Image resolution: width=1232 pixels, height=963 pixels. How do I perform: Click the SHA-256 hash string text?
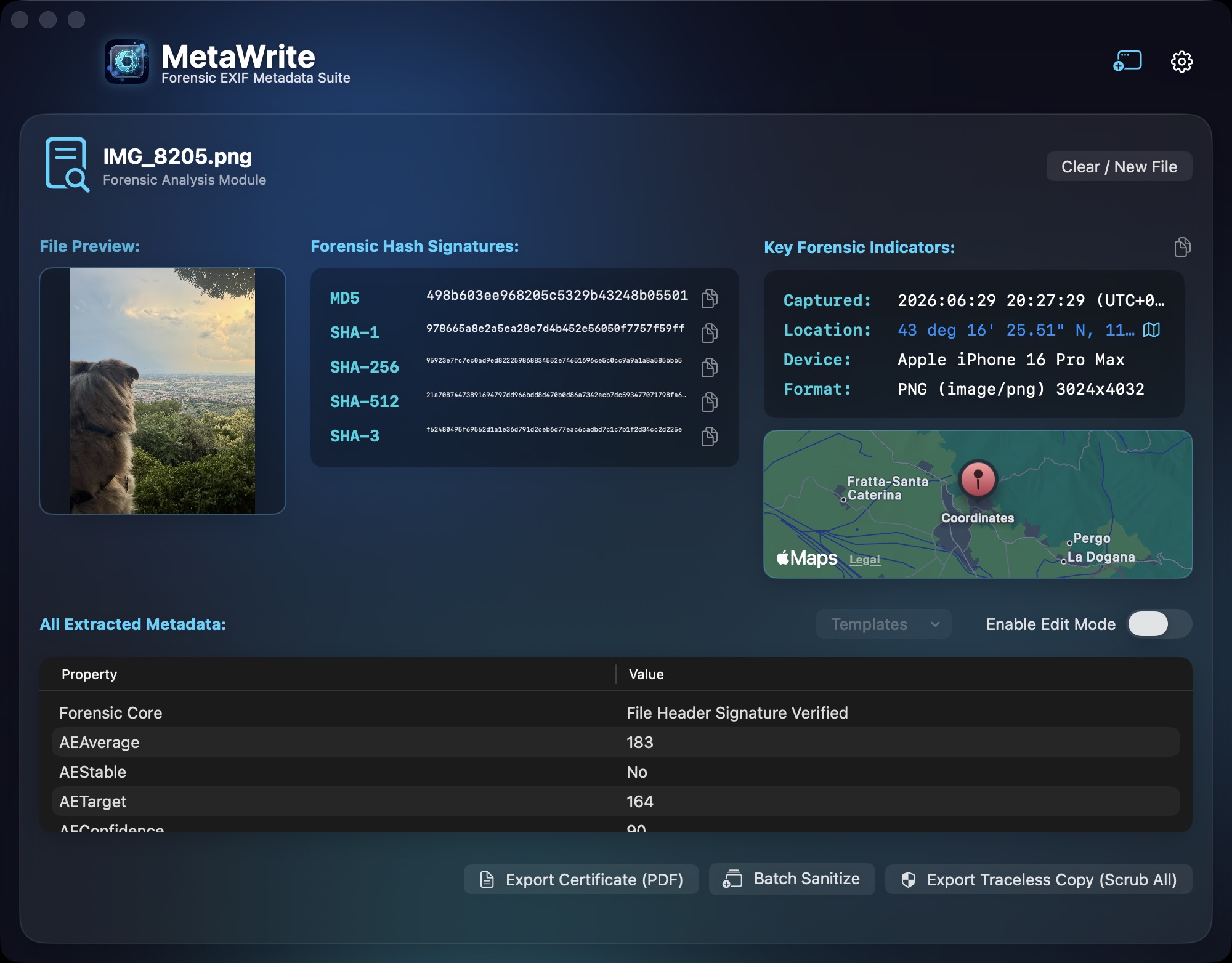(x=554, y=360)
